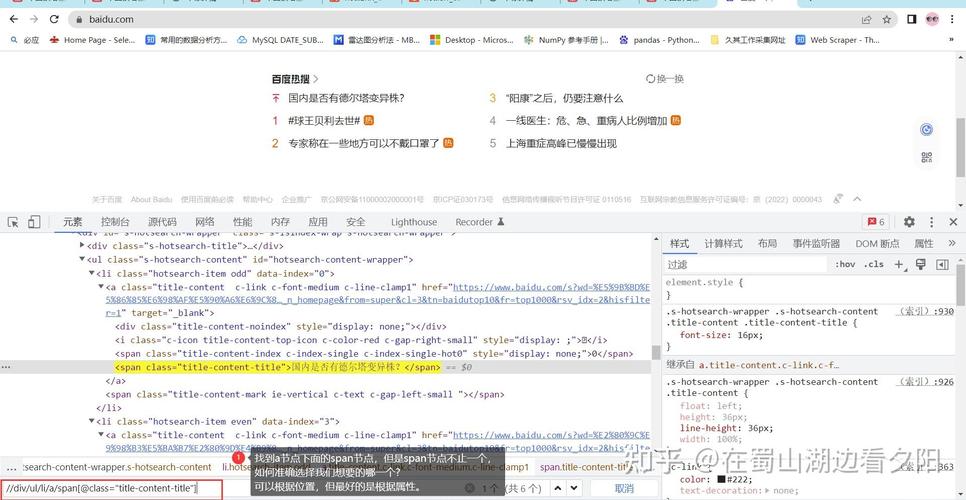Show more bookmarks overflow chevron

pyautogui.click(x=951, y=40)
